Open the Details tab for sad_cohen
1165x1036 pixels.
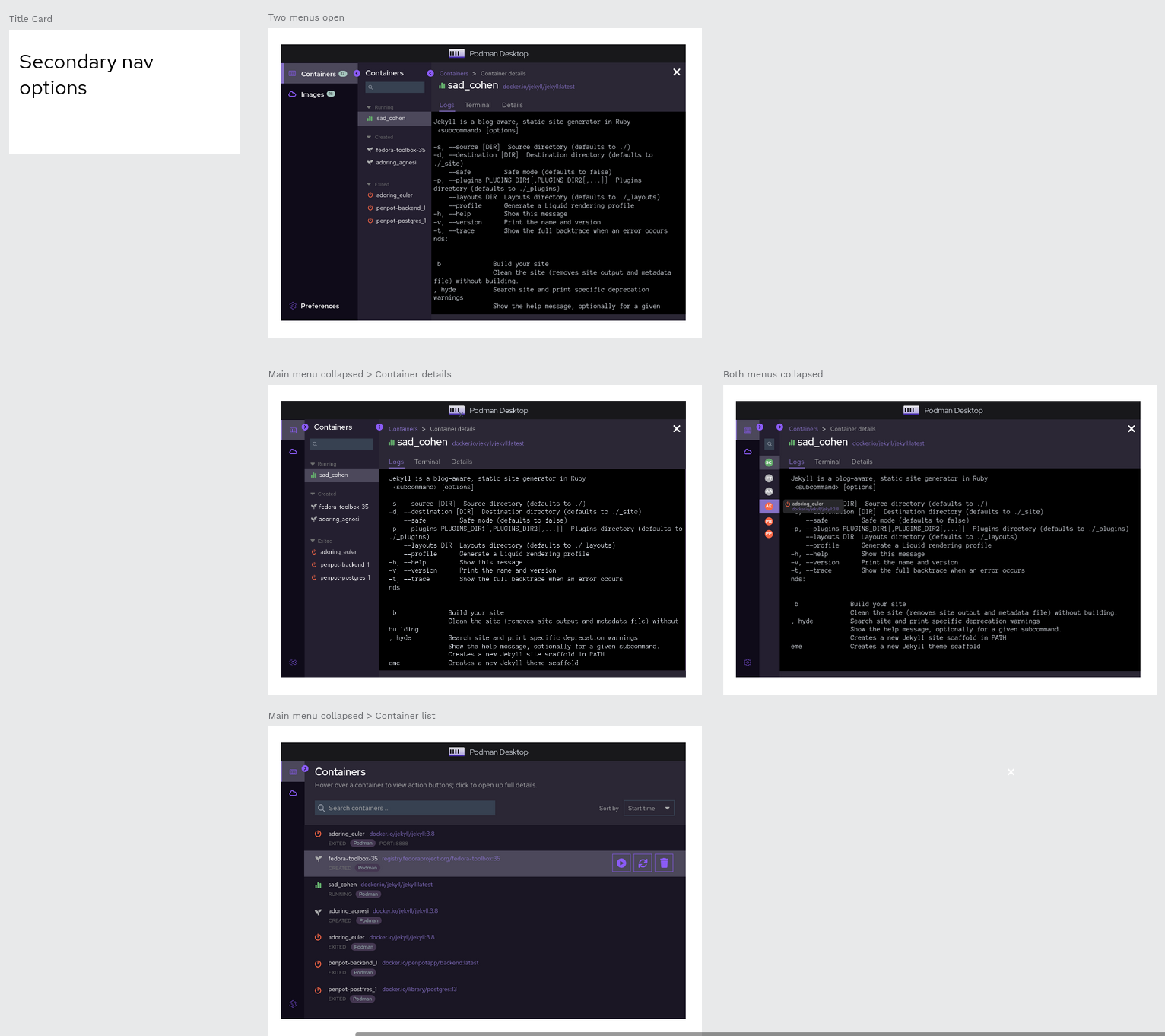click(x=512, y=105)
